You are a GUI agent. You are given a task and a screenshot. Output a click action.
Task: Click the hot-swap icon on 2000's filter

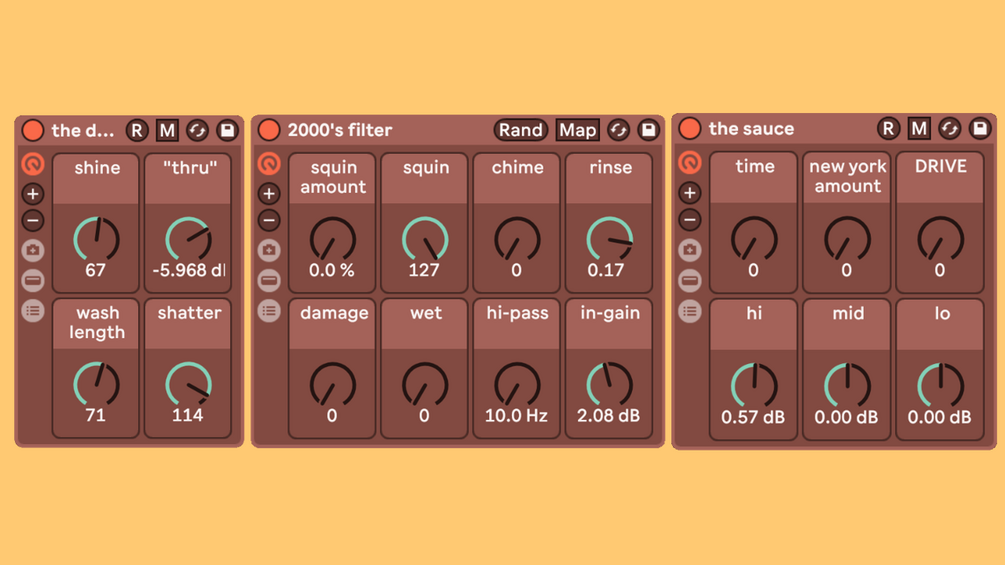coord(619,130)
